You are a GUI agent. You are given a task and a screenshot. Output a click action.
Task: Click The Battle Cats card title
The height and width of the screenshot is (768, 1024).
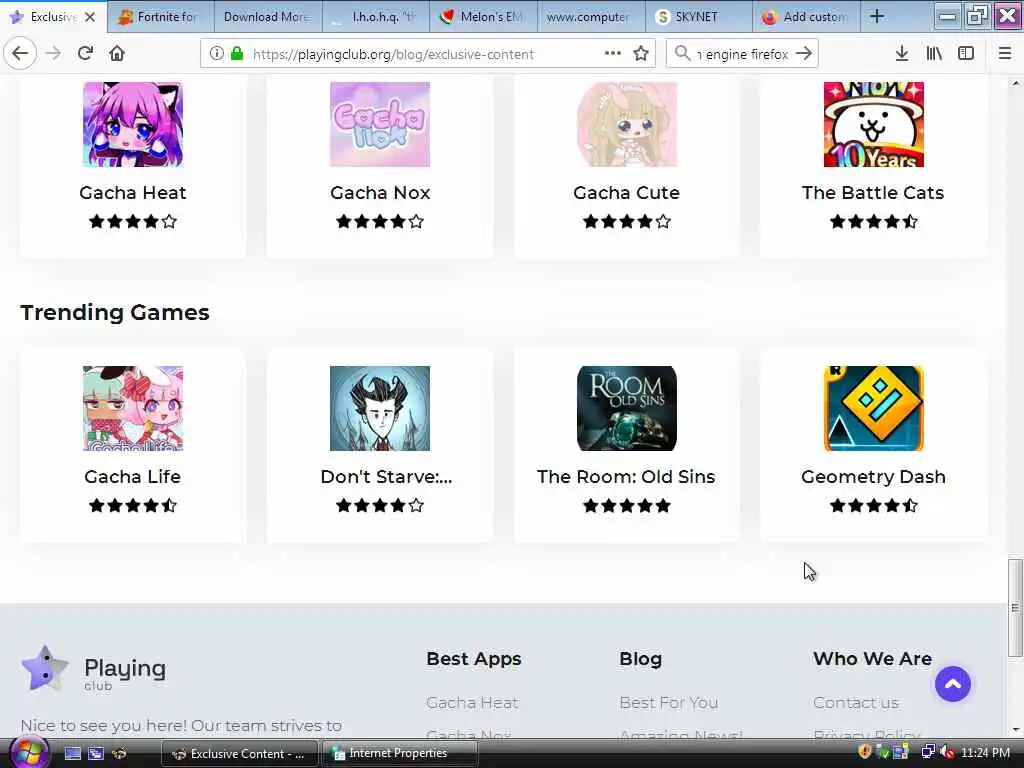point(873,193)
